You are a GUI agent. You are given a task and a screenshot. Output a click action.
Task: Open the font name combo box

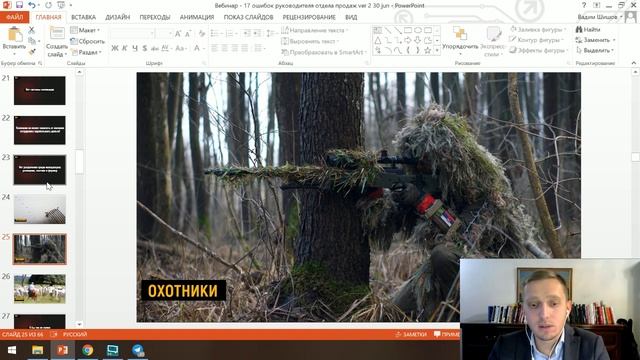point(132,34)
